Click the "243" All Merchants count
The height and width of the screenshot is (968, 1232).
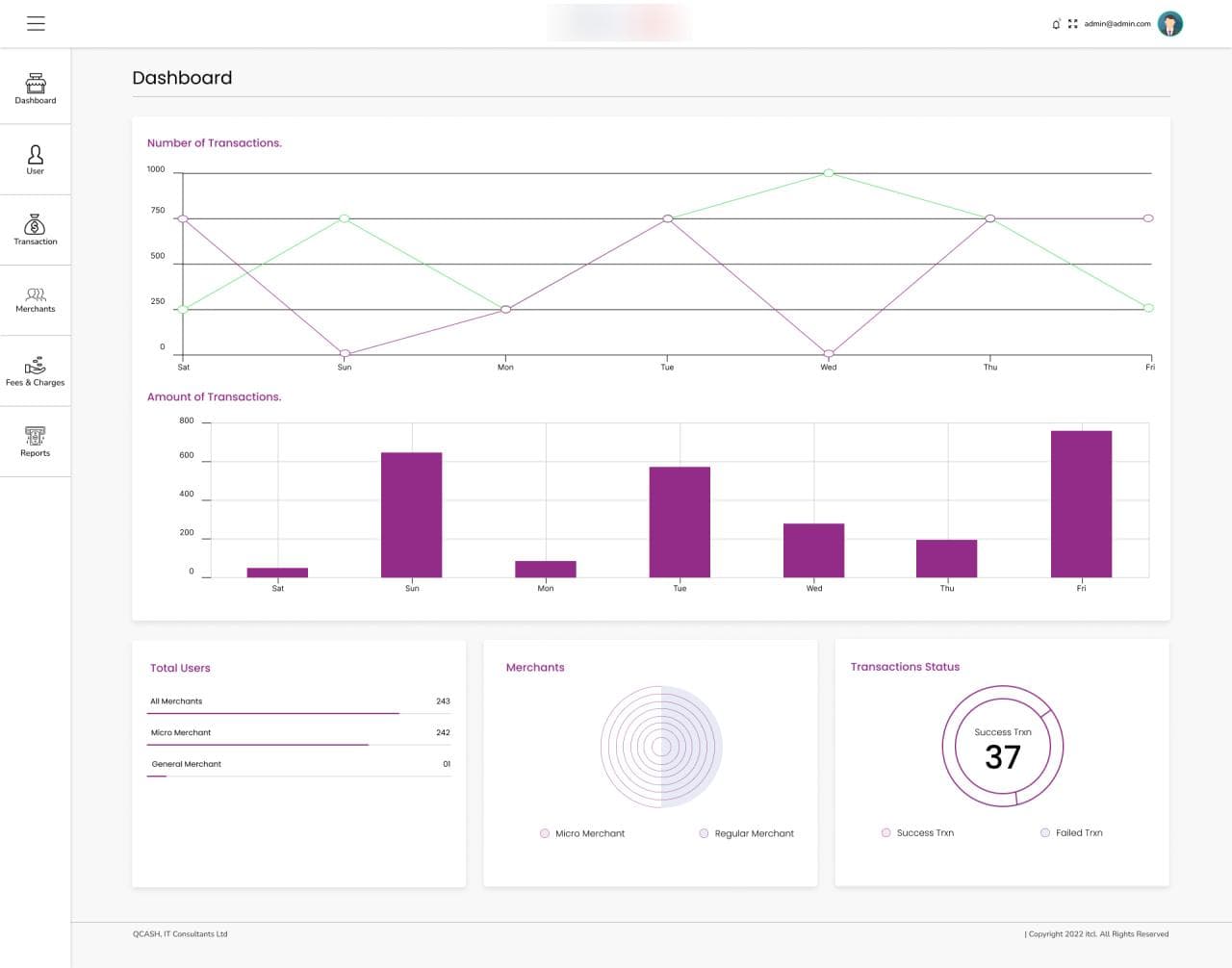pos(443,701)
